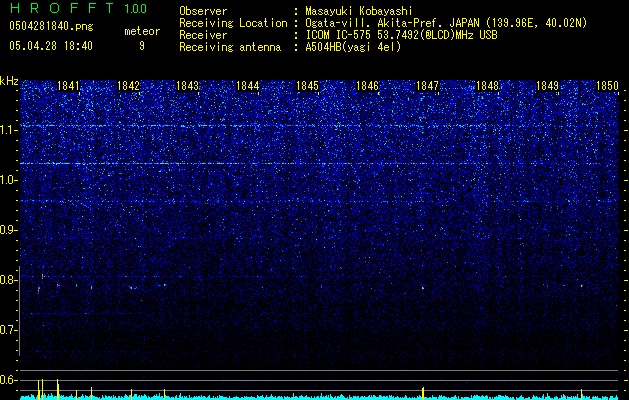Viewport: 629px width, 400px height.
Task: Click the 1.0 frequency axis label
Action: (8, 180)
